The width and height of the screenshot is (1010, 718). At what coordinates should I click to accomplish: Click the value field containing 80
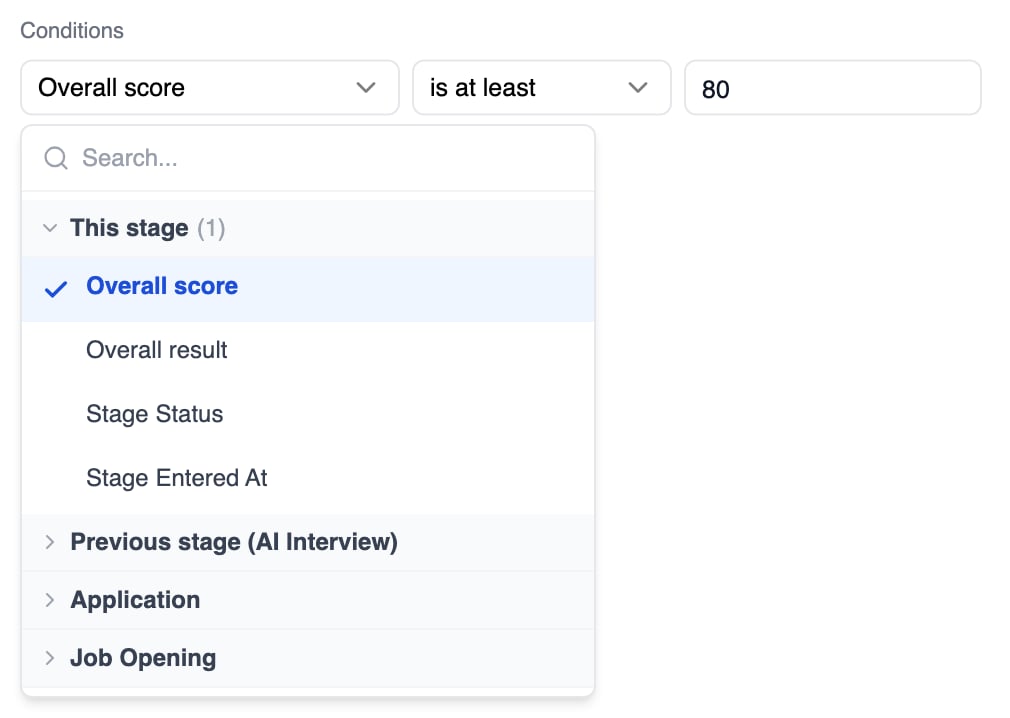point(832,88)
